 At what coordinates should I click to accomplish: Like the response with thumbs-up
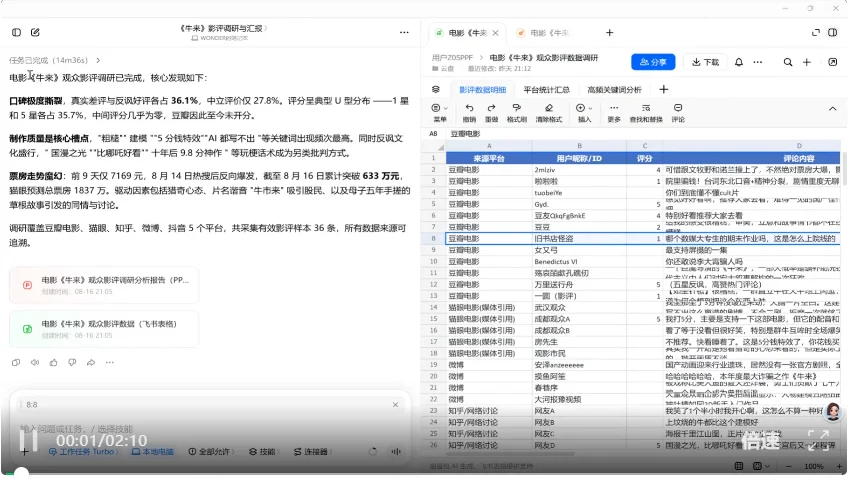[54, 362]
